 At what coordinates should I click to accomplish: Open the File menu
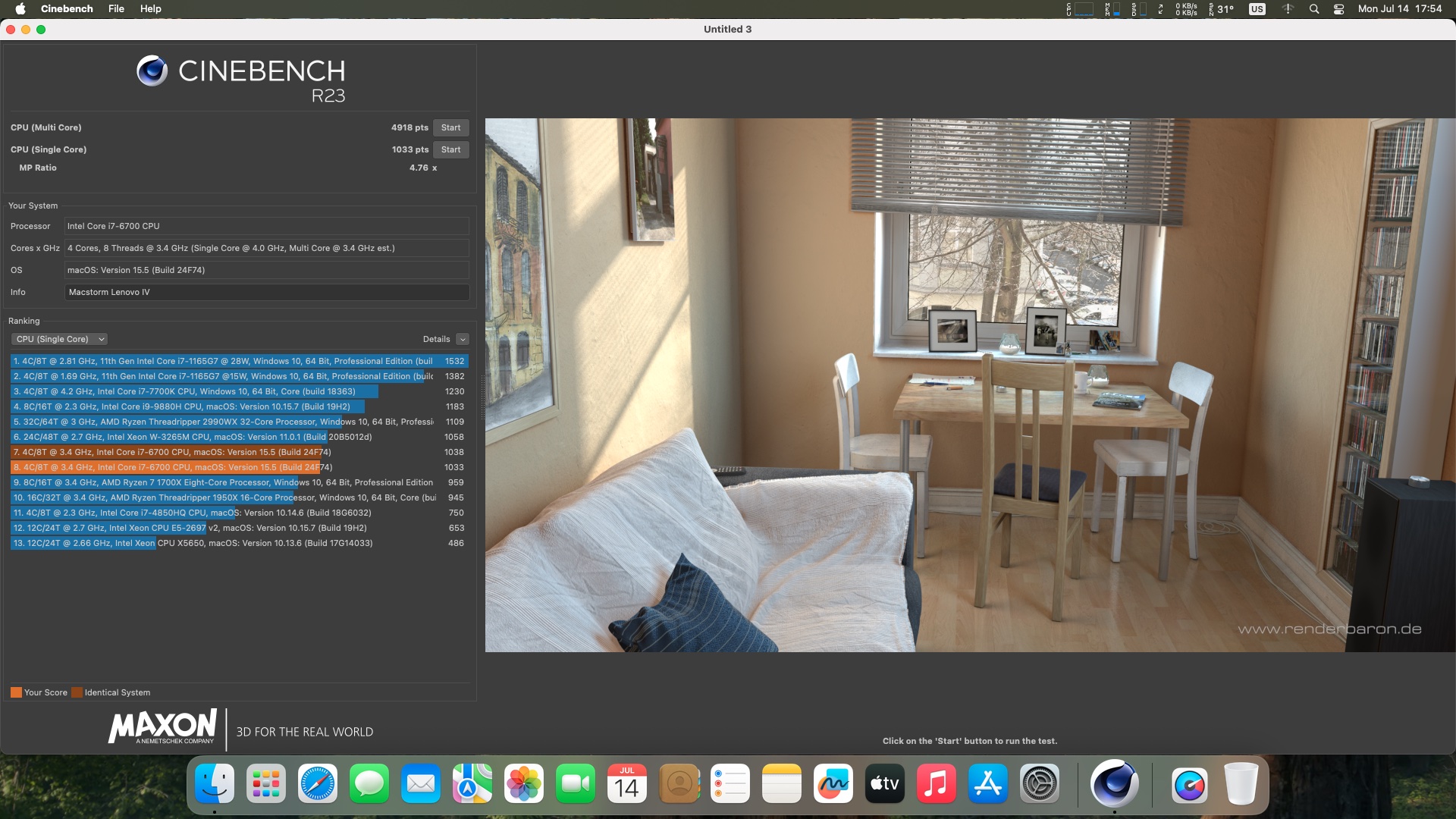[x=116, y=9]
